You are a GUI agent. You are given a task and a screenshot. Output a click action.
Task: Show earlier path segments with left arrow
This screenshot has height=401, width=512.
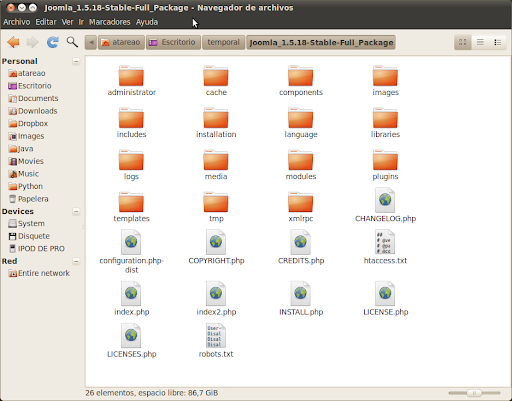[x=91, y=42]
